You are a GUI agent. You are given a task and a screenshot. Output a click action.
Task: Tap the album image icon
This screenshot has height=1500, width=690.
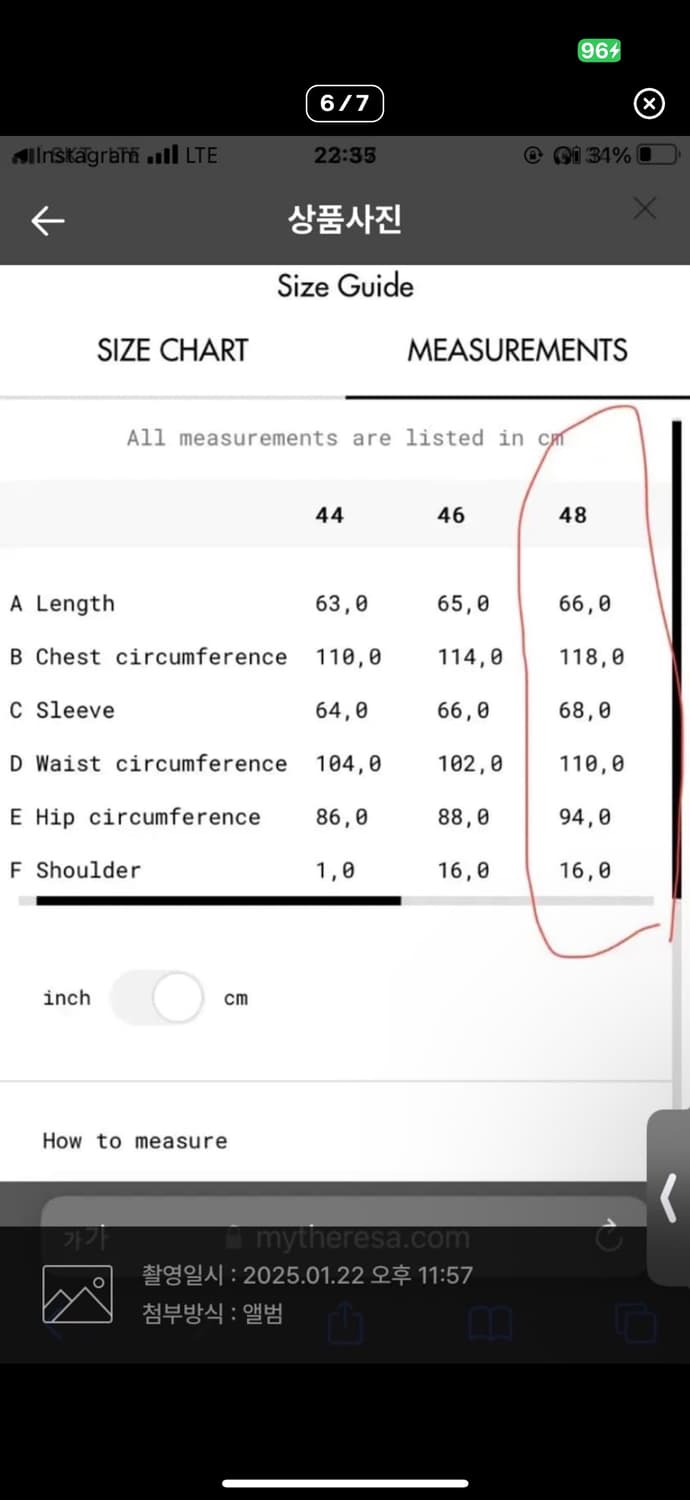77,1294
